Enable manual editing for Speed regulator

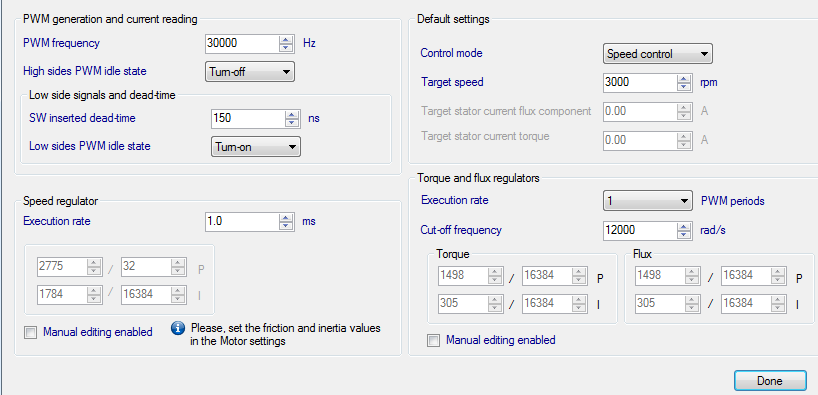click(31, 332)
